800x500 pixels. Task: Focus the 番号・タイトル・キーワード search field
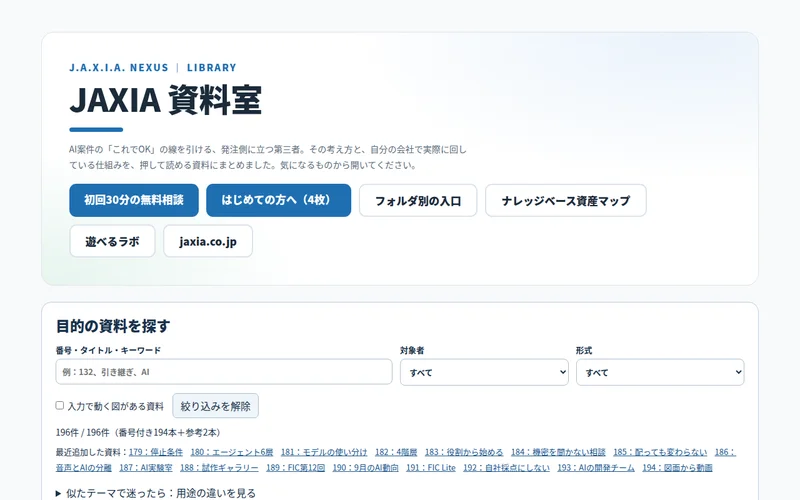(223, 372)
